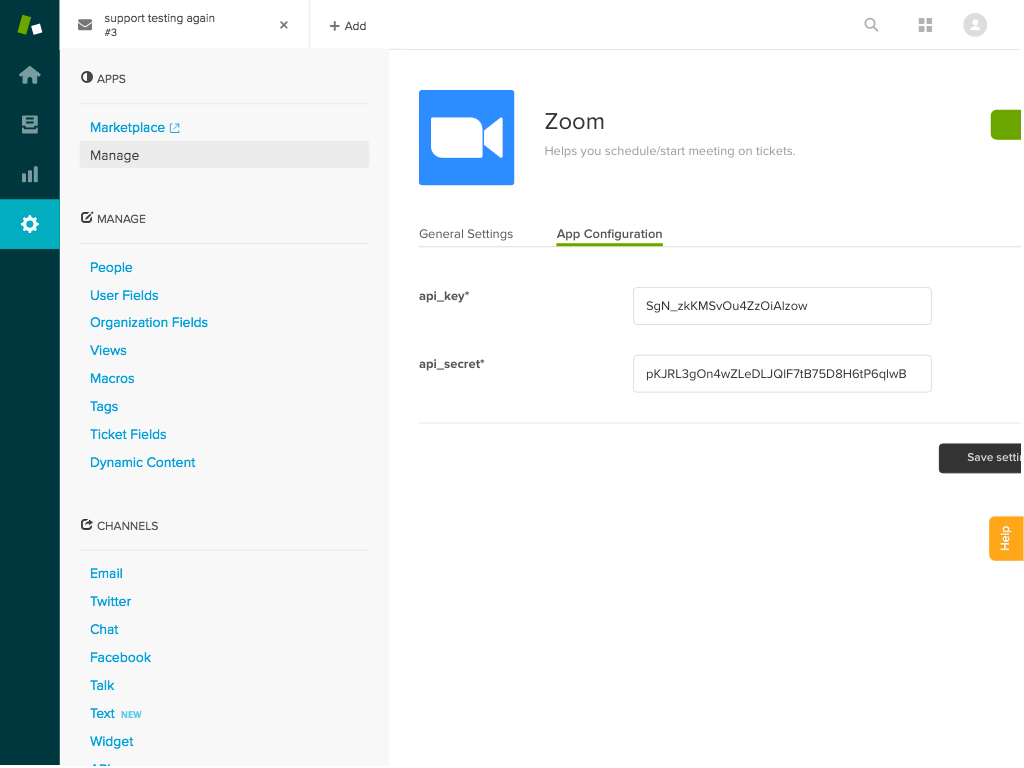This screenshot has width=1024, height=768.
Task: Open the Views inbox icon in sidebar
Action: tap(30, 125)
